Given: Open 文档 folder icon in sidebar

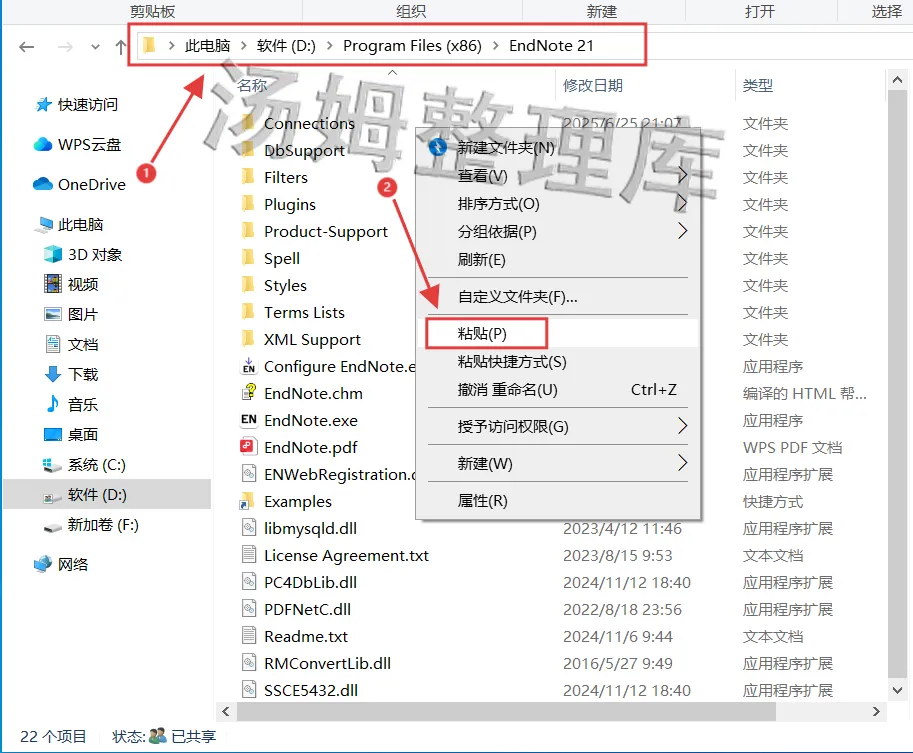Looking at the screenshot, I should (53, 344).
